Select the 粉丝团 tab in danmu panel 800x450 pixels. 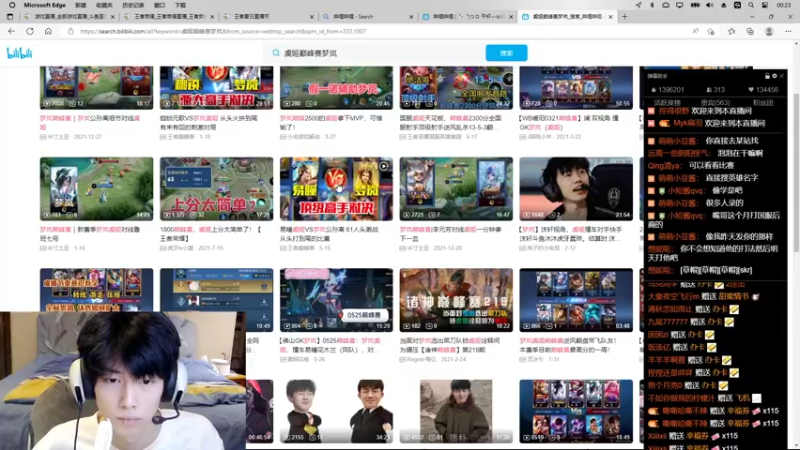[763, 103]
